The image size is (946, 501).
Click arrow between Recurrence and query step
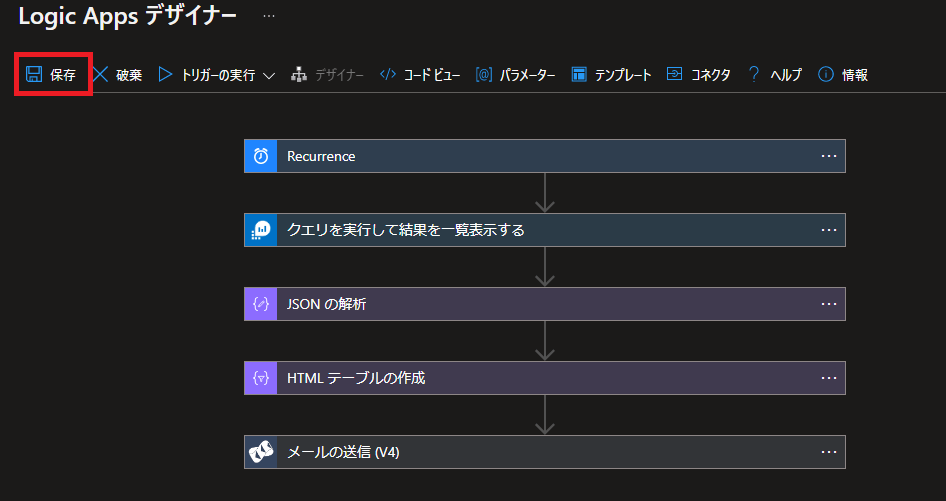coord(545,193)
